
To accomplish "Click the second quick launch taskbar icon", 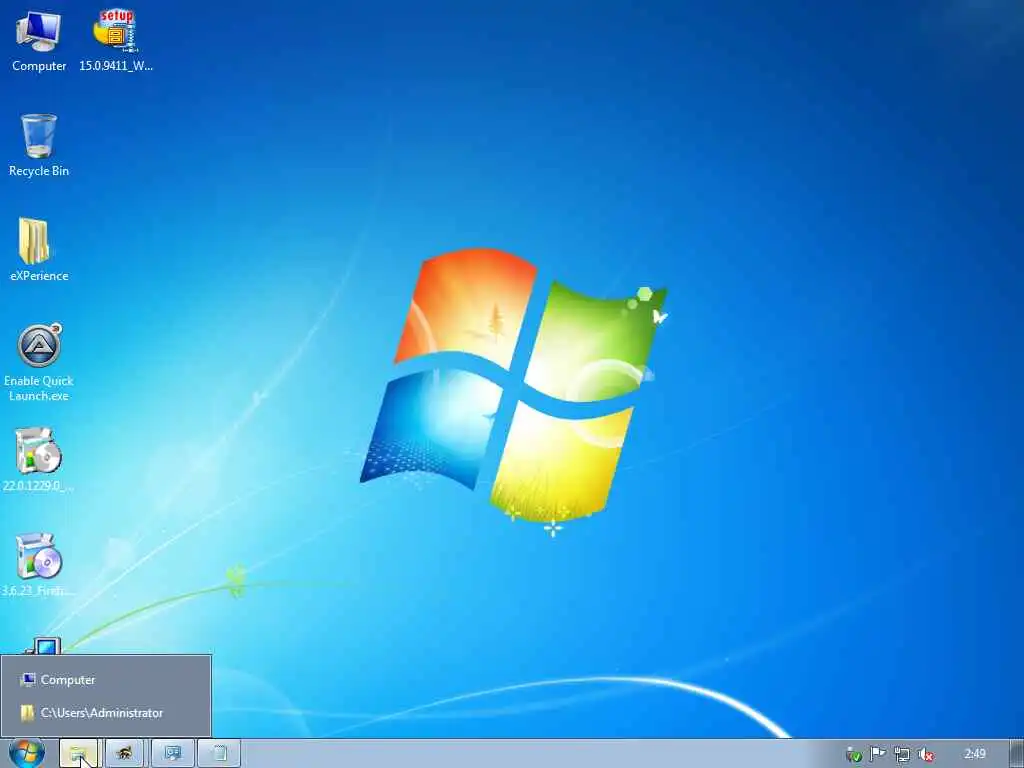I will (x=124, y=754).
